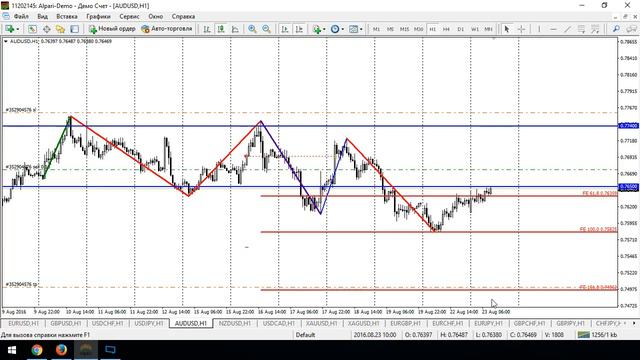Select the horizontal line drawing tool
Screen dimensions: 640x360
point(553,29)
